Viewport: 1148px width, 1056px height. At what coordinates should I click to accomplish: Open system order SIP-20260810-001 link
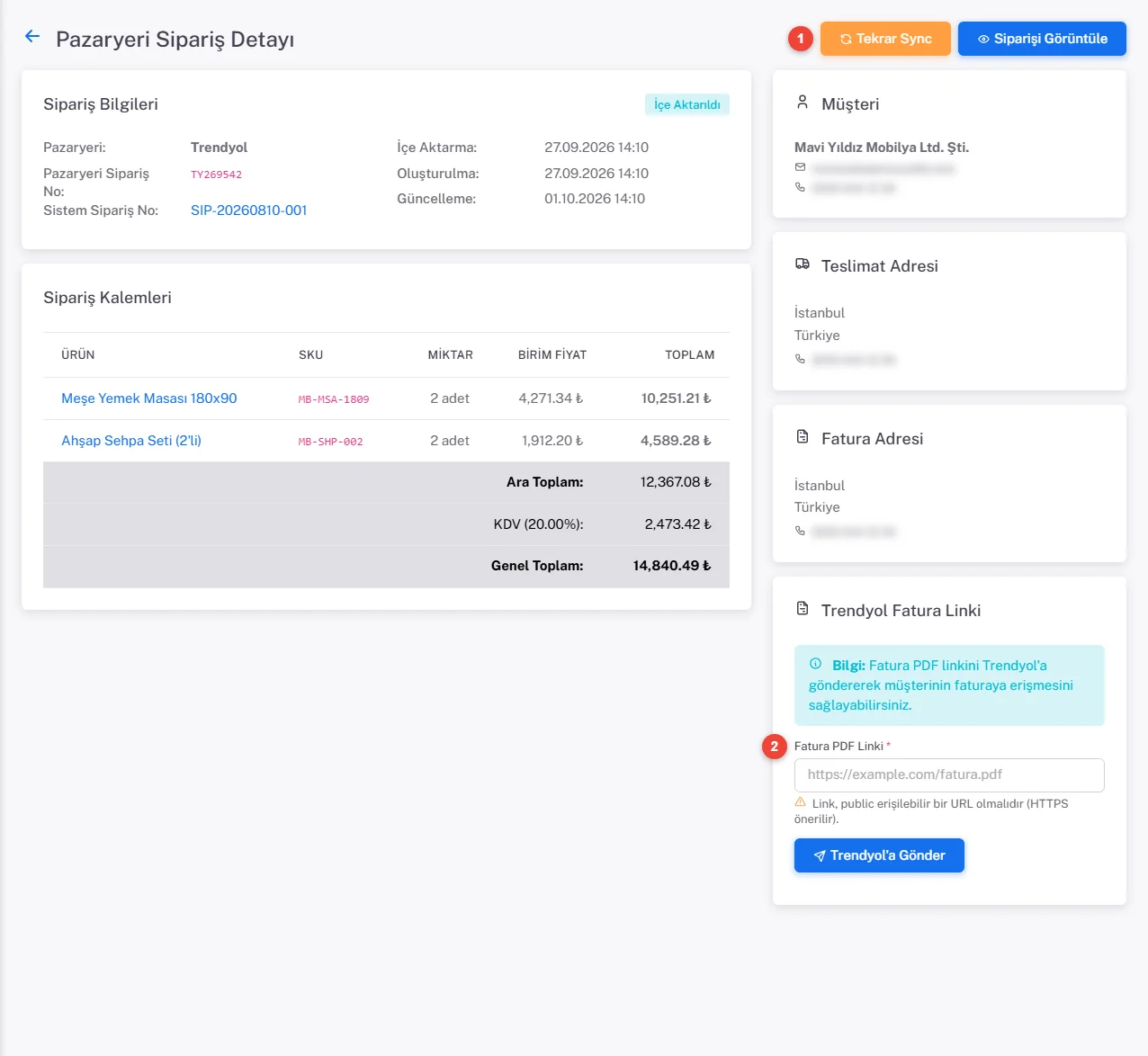pyautogui.click(x=248, y=210)
